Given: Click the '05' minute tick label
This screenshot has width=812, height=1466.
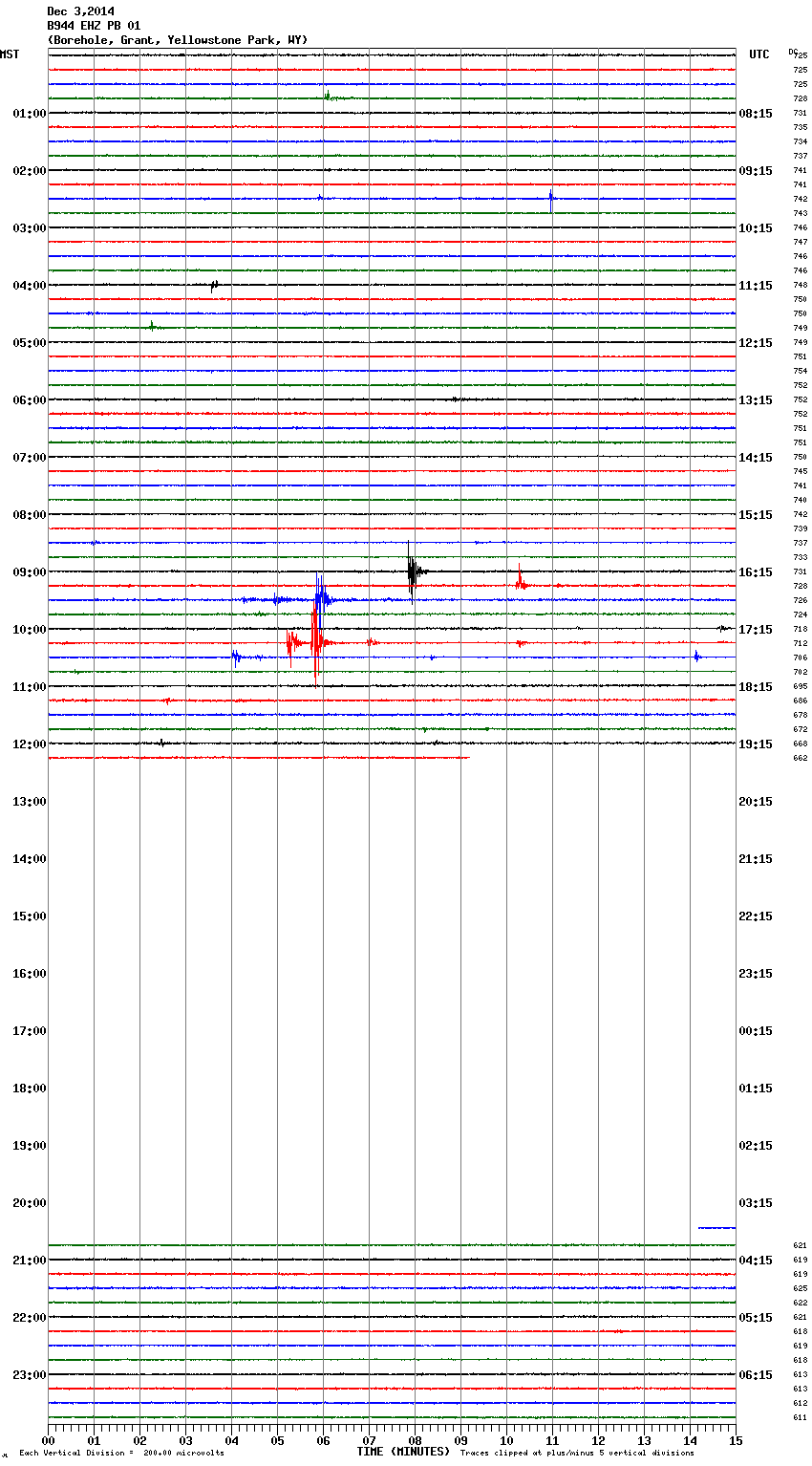Looking at the screenshot, I should click(277, 1440).
